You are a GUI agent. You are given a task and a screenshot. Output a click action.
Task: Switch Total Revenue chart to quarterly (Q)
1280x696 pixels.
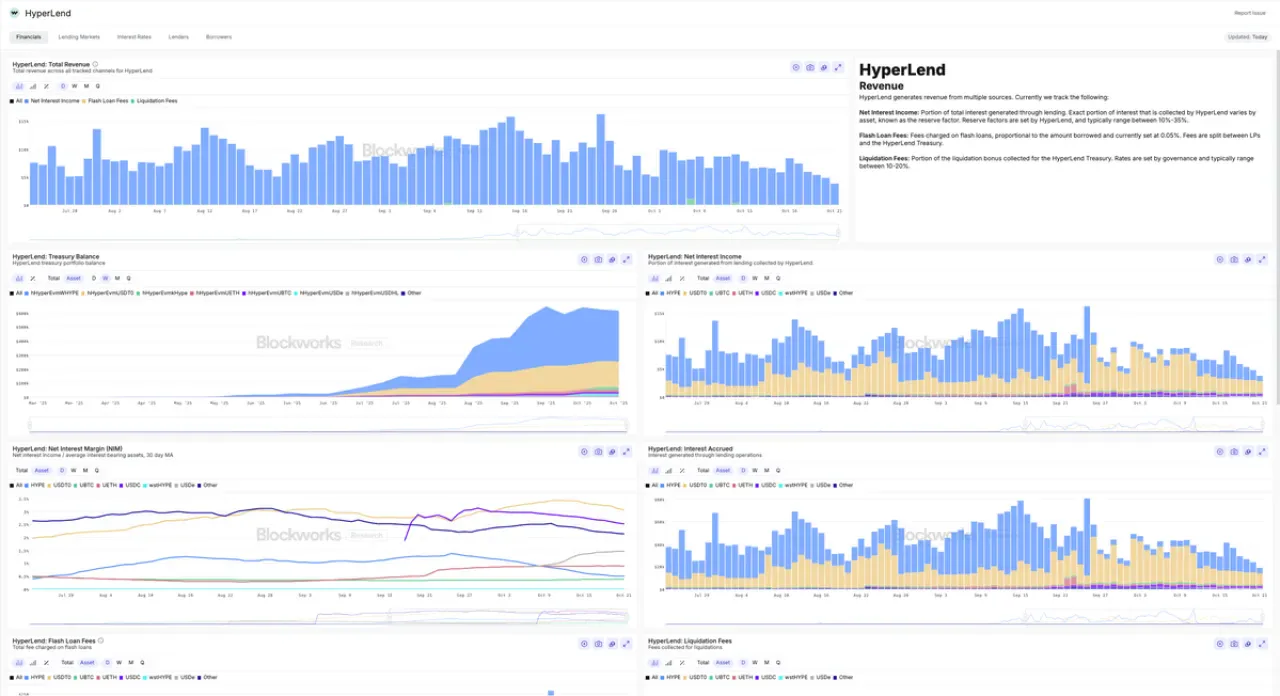point(98,86)
